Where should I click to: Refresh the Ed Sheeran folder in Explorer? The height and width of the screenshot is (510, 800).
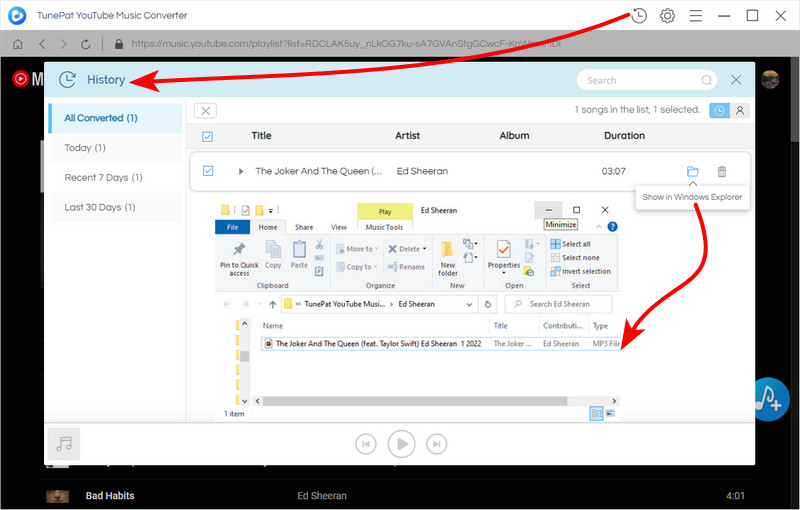[488, 304]
